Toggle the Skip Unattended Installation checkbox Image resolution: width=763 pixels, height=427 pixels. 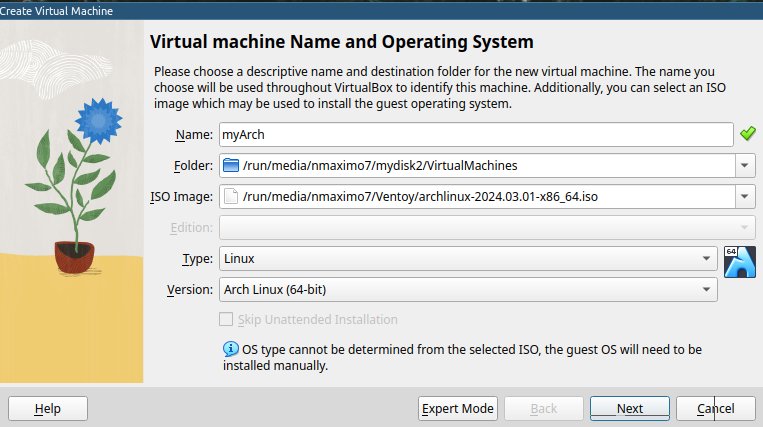pyautogui.click(x=226, y=319)
